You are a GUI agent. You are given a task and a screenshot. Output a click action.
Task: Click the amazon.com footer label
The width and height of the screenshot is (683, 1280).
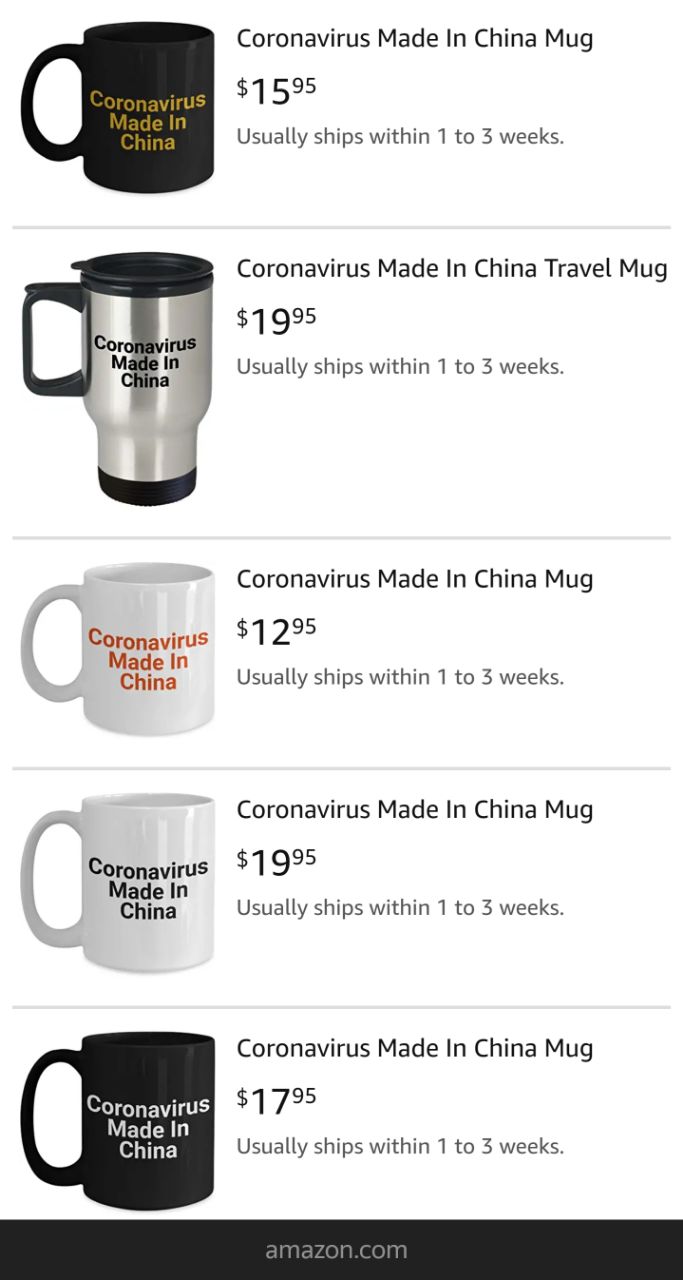336,1250
